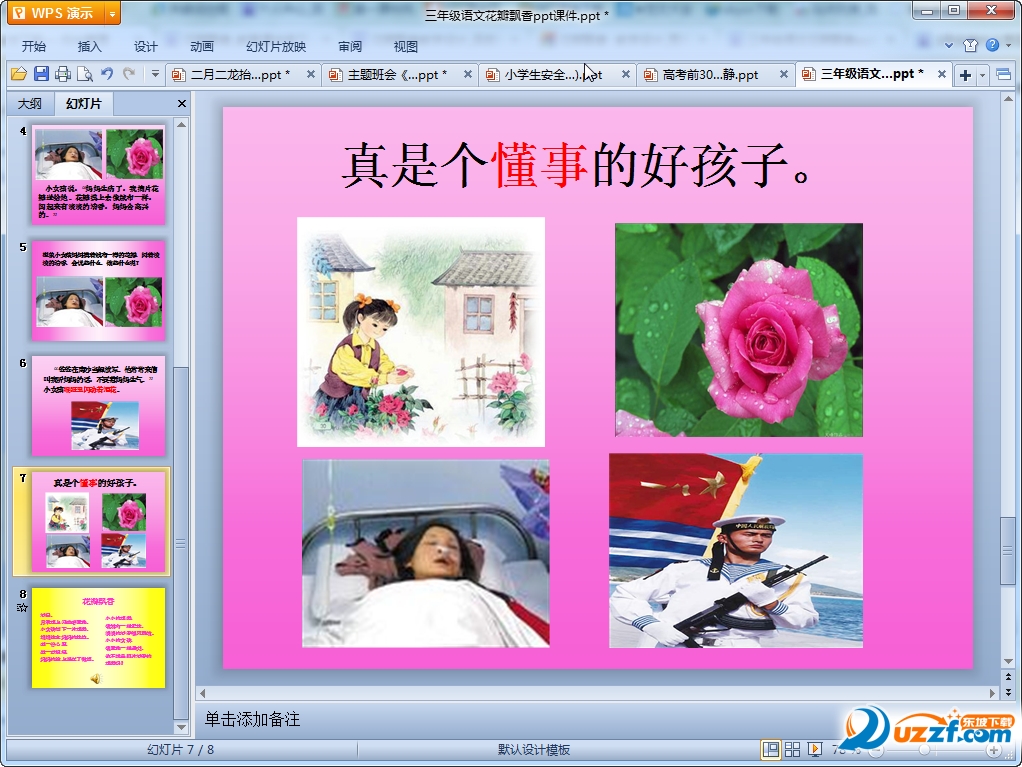The width and height of the screenshot is (1022, 767).
Task: Expand the small arrow next to help icon
Action: [1008, 46]
